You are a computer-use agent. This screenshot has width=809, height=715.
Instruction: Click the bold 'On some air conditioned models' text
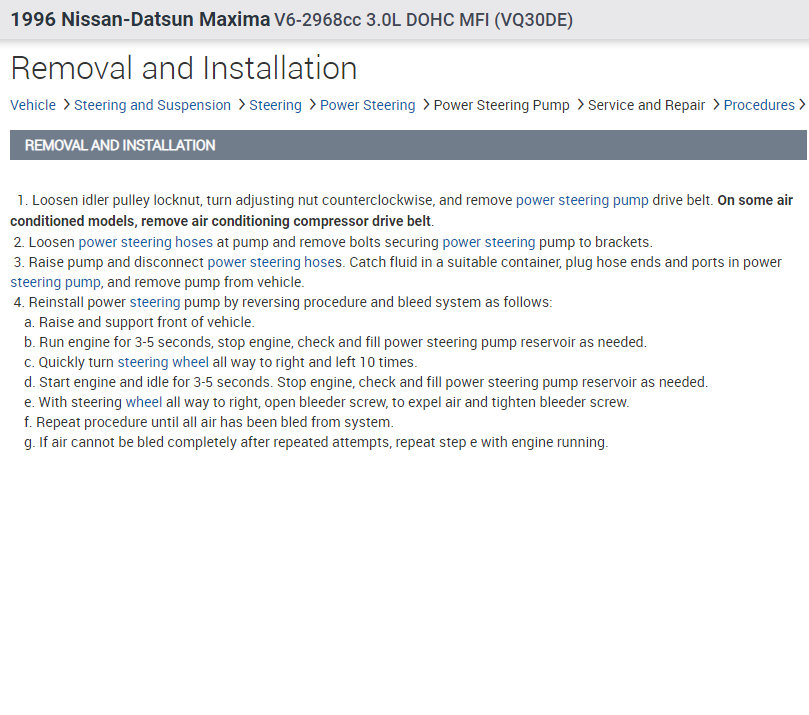point(401,210)
